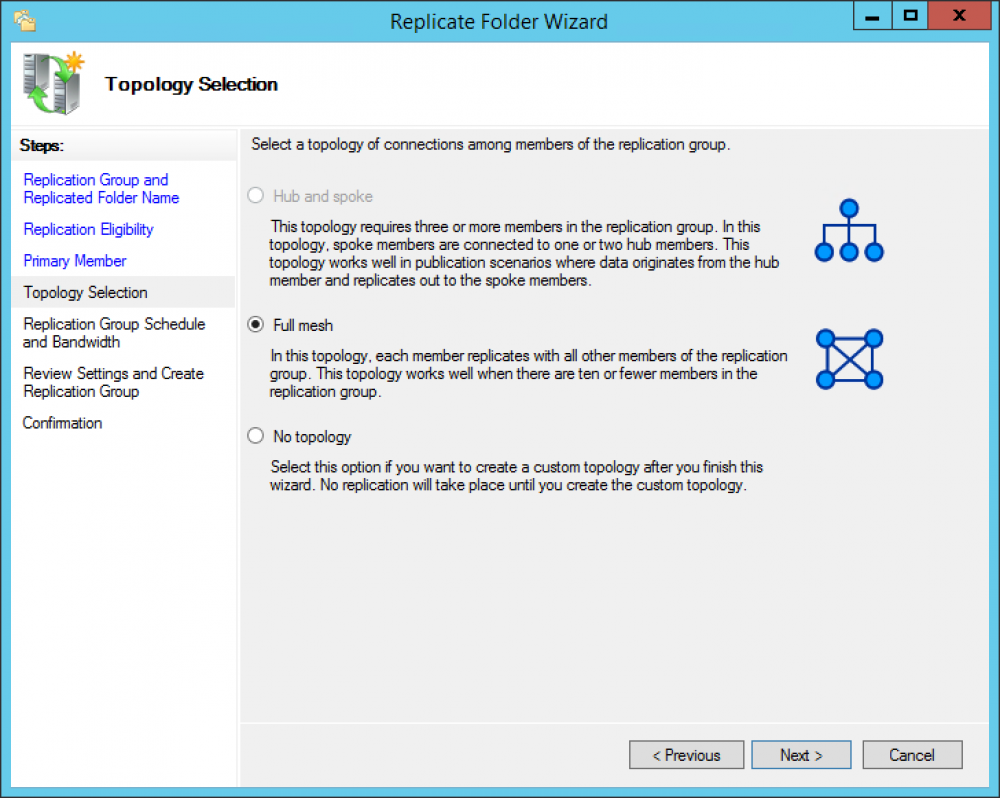Select the Topology Selection step in the sidebar
The height and width of the screenshot is (798, 1000).
(84, 292)
